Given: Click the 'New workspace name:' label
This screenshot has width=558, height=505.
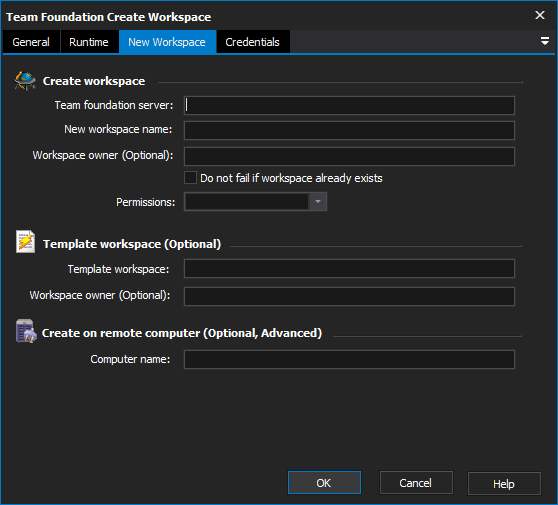Looking at the screenshot, I should [118, 129].
